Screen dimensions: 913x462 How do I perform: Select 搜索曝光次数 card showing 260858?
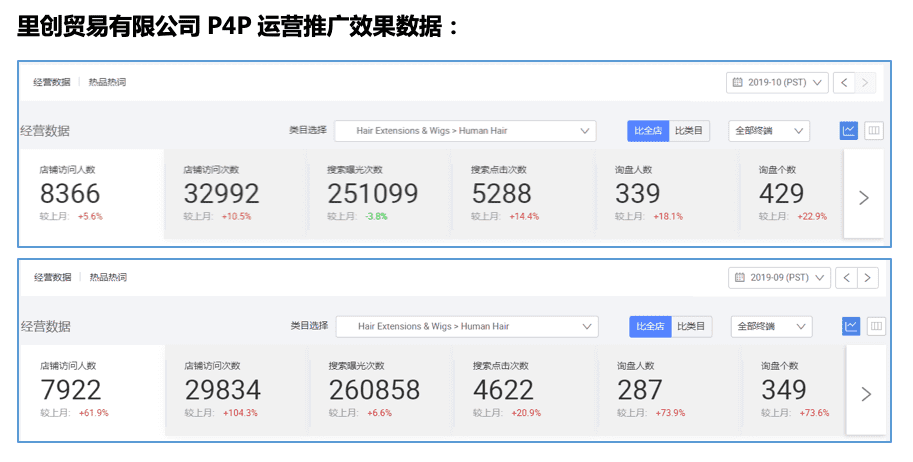pyautogui.click(x=381, y=390)
